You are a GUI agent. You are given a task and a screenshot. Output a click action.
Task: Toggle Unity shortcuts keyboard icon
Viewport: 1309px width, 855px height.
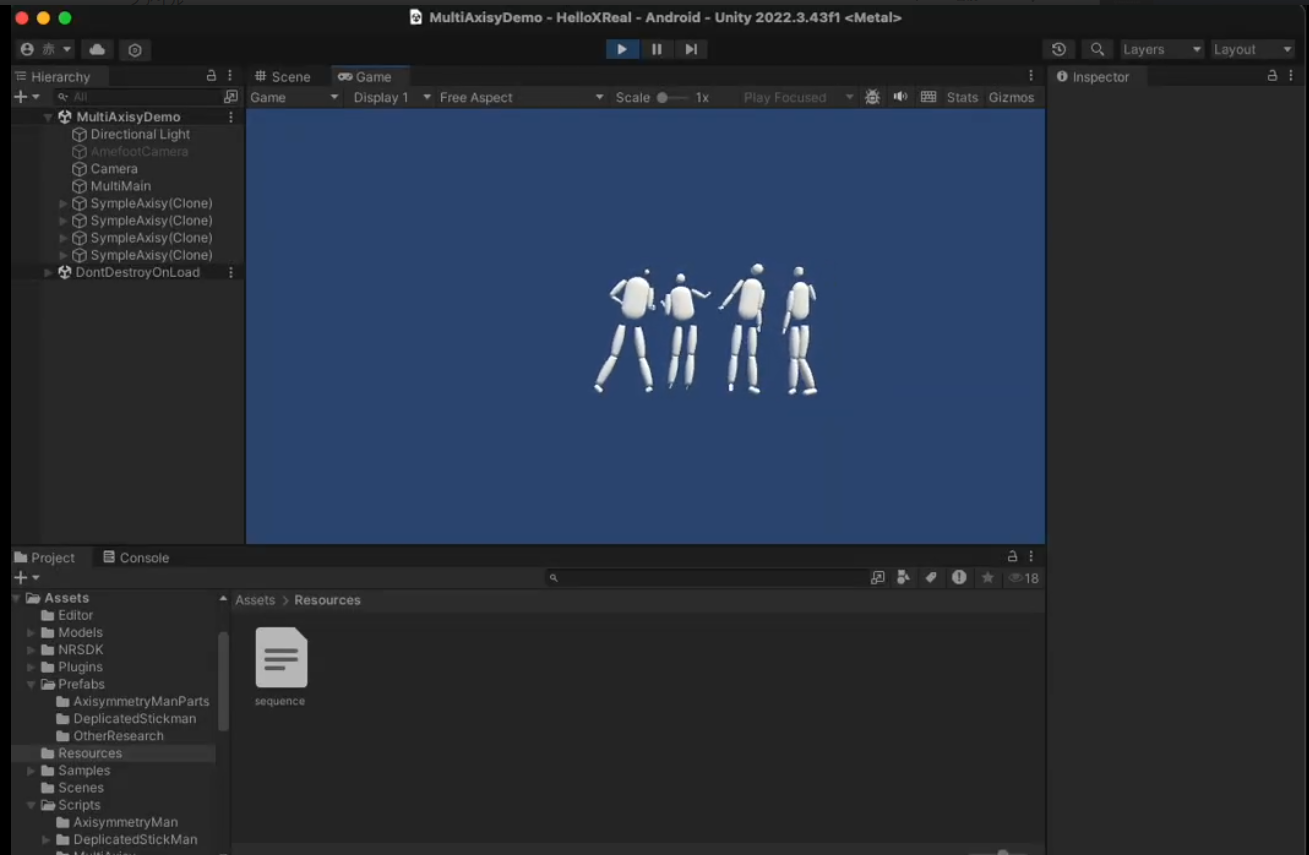tap(928, 97)
